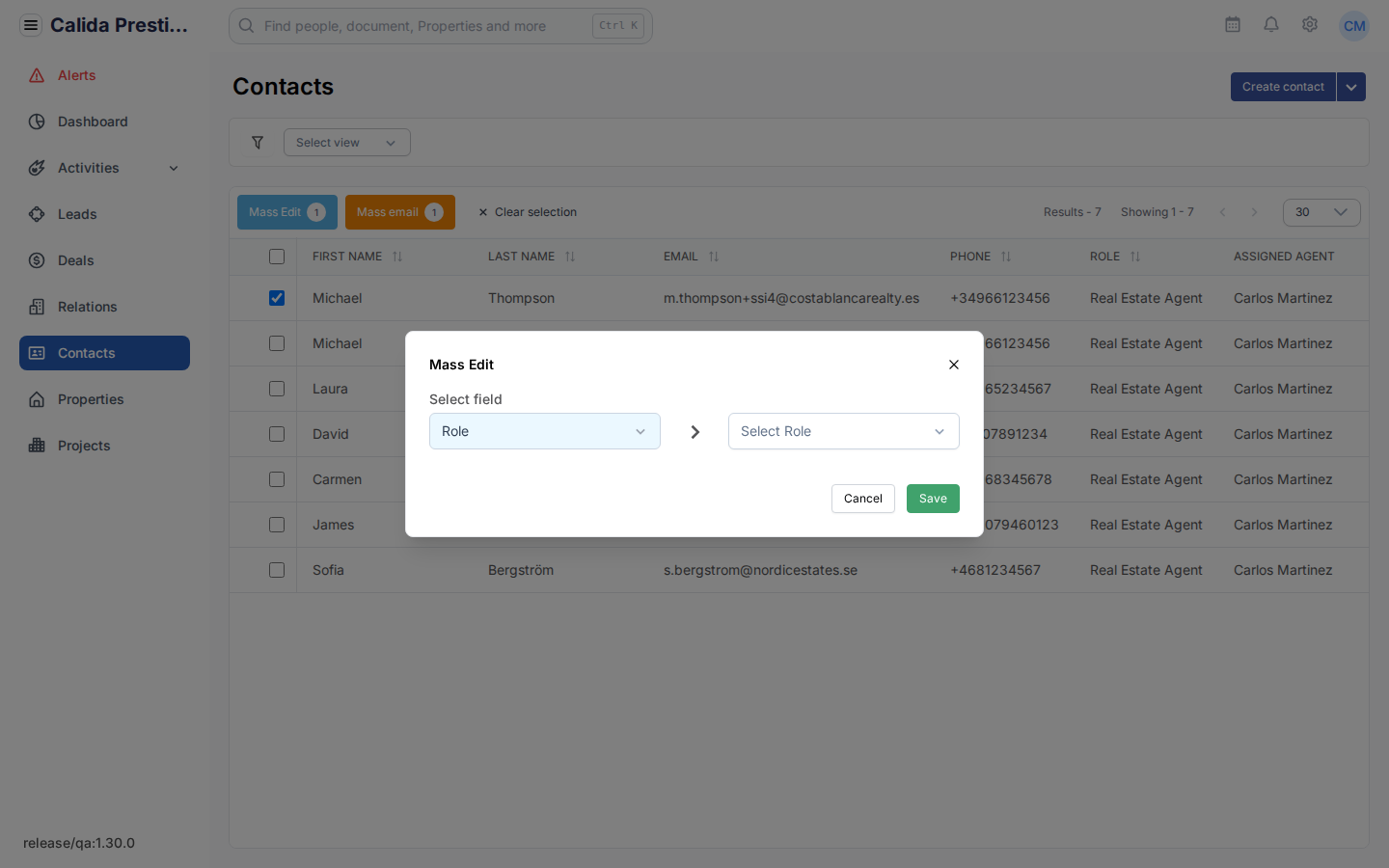The width and height of the screenshot is (1389, 868).
Task: Expand the Create contact arrow menu
Action: (x=1351, y=87)
